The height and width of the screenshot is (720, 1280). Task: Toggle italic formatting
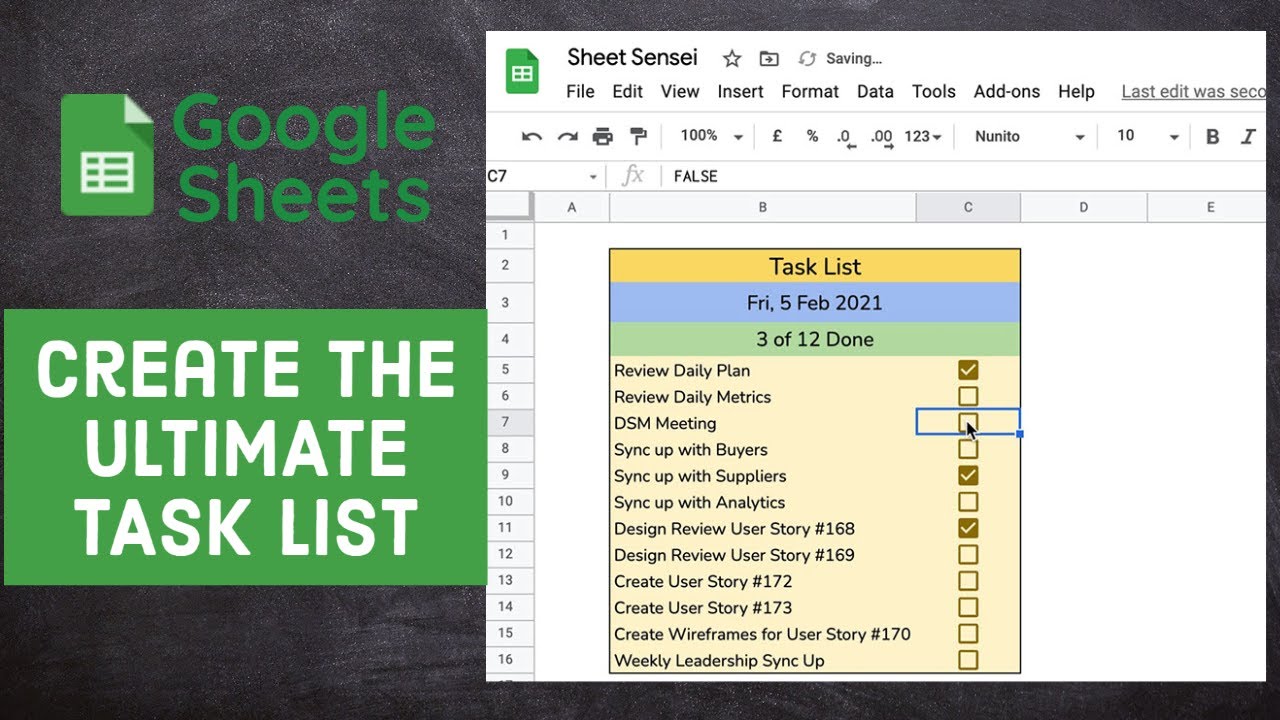tap(1247, 137)
